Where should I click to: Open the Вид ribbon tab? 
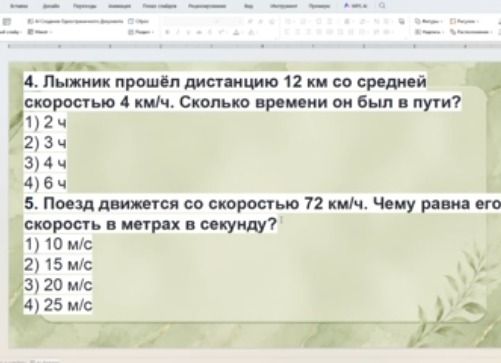click(x=248, y=6)
